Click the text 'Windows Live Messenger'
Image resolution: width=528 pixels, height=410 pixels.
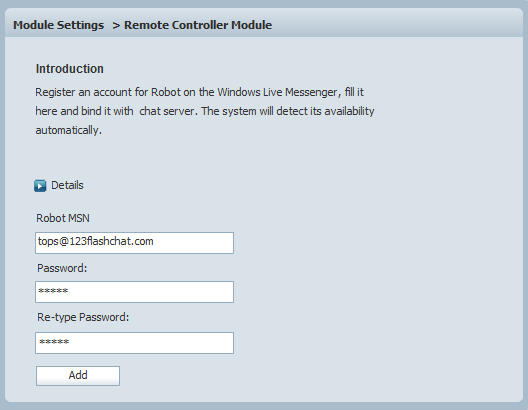coord(277,92)
